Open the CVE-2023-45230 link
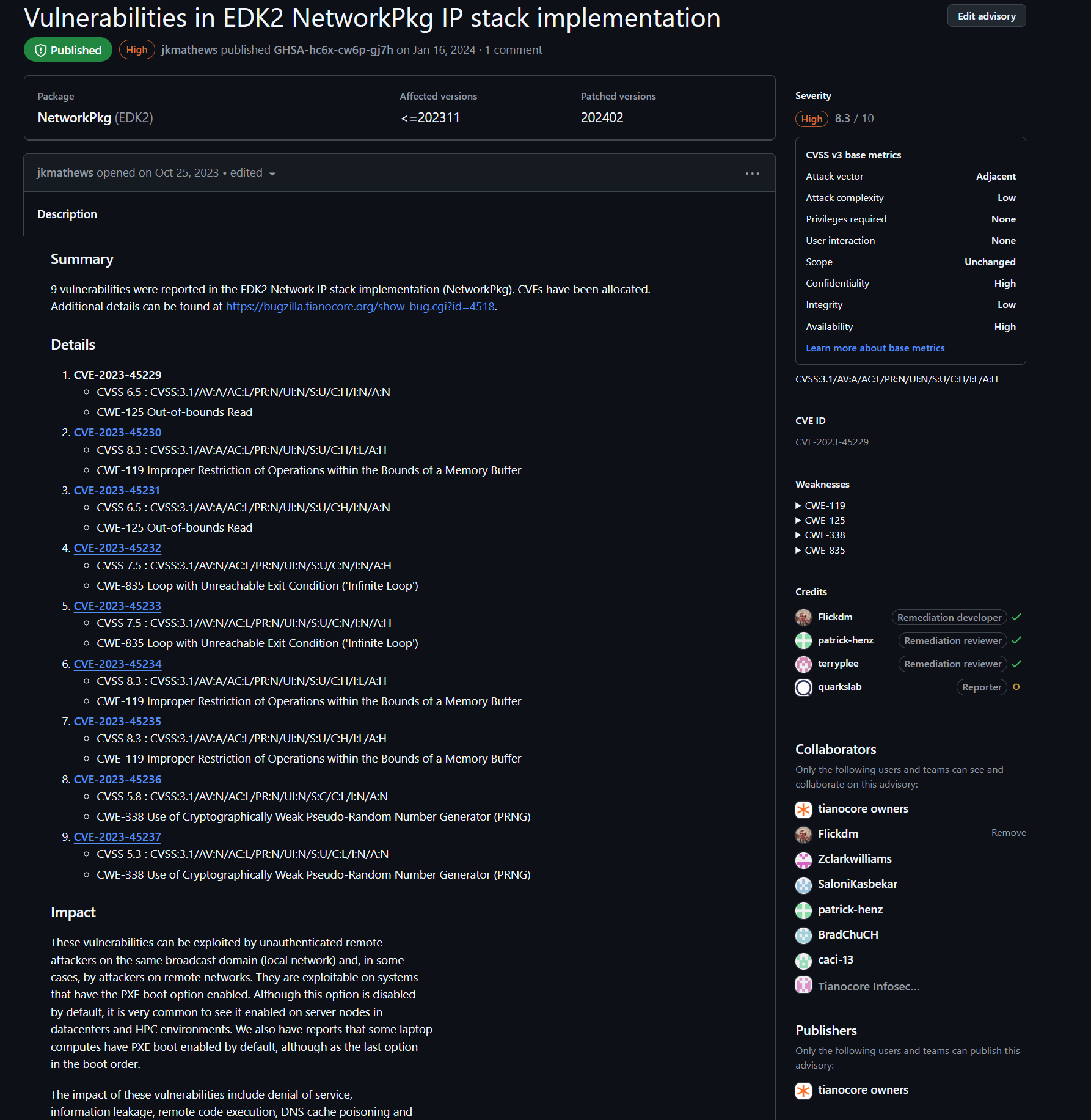 coord(117,433)
